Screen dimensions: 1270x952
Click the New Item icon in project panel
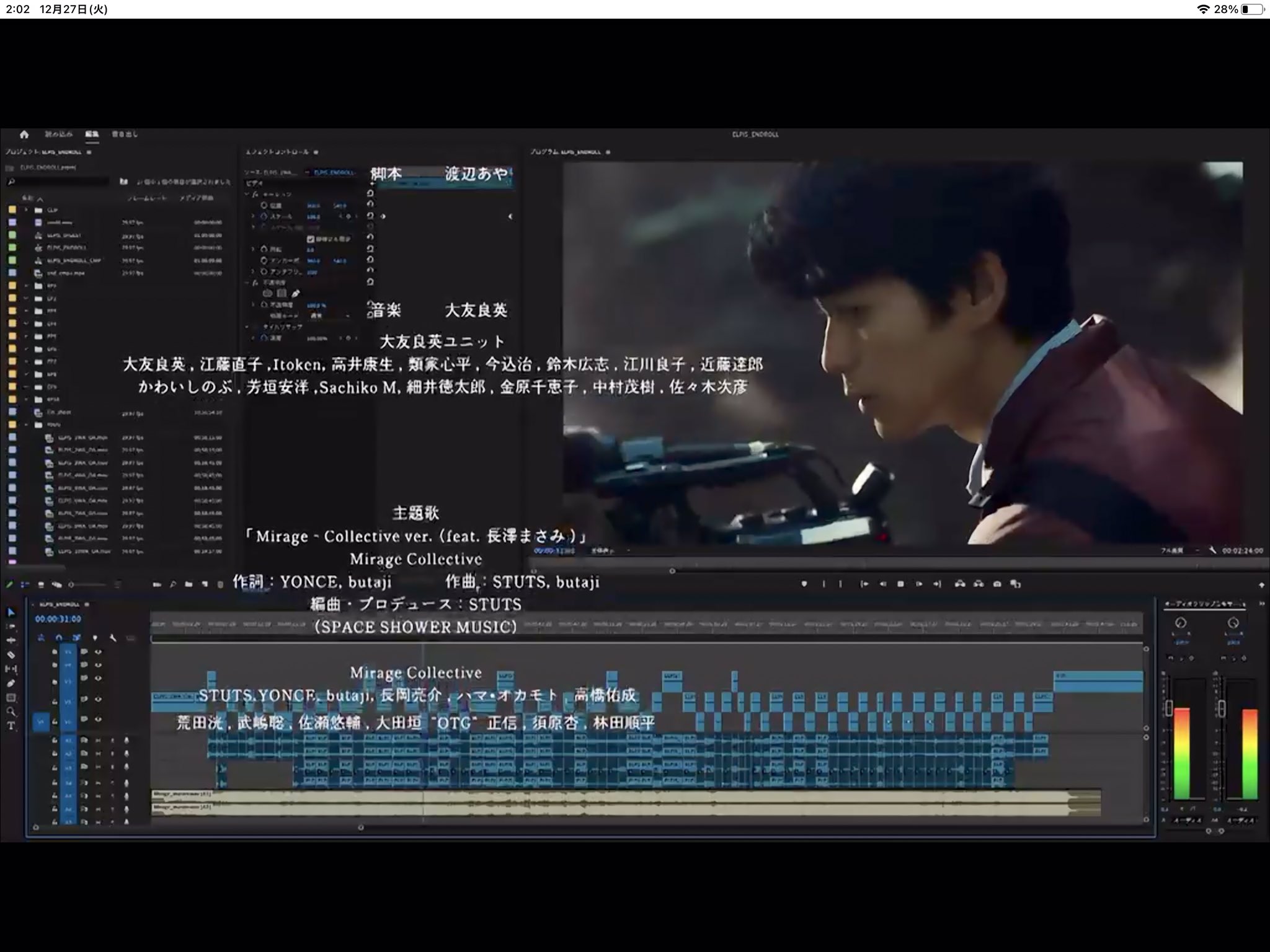pos(205,584)
